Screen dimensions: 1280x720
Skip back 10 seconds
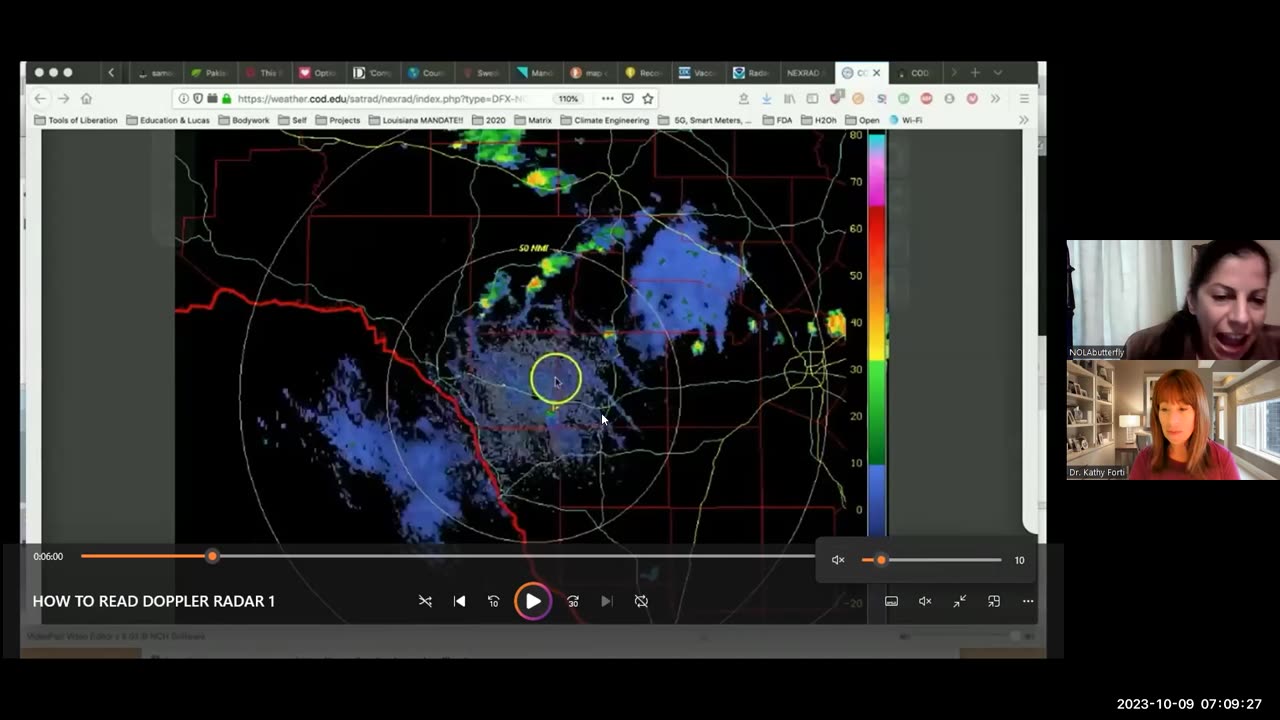pos(493,601)
